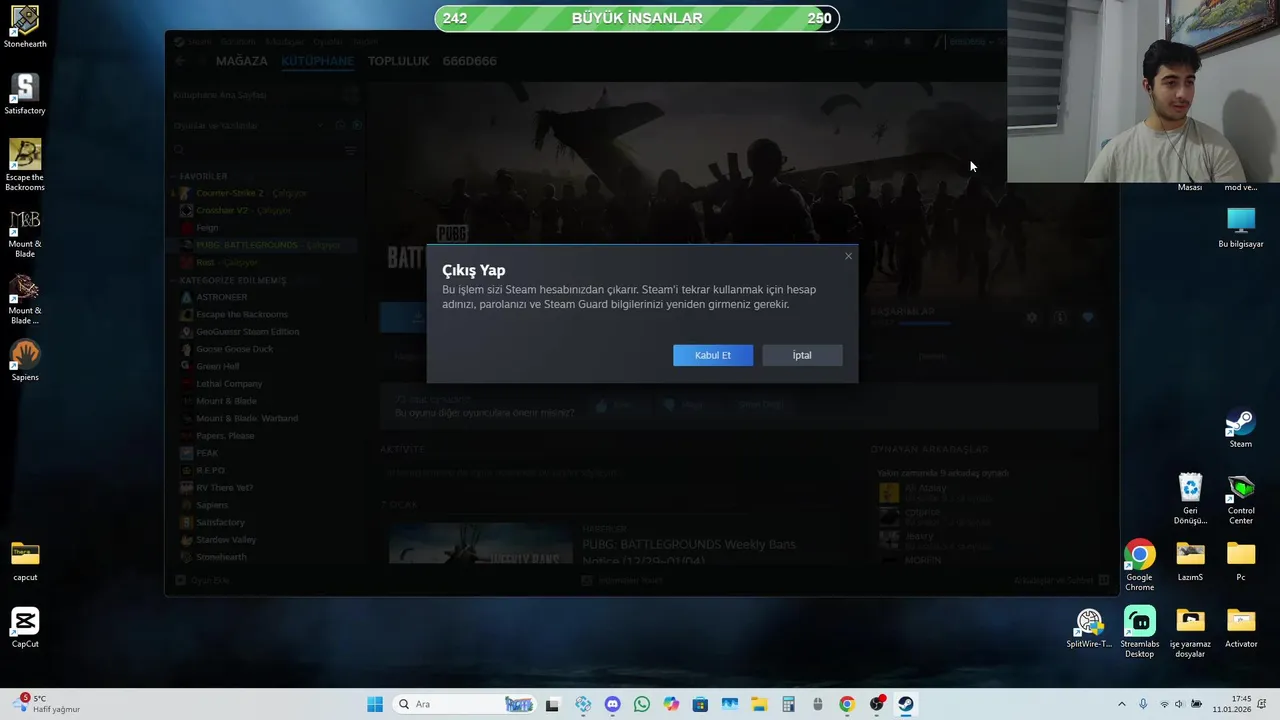Cancel logout with İptal button

click(802, 355)
